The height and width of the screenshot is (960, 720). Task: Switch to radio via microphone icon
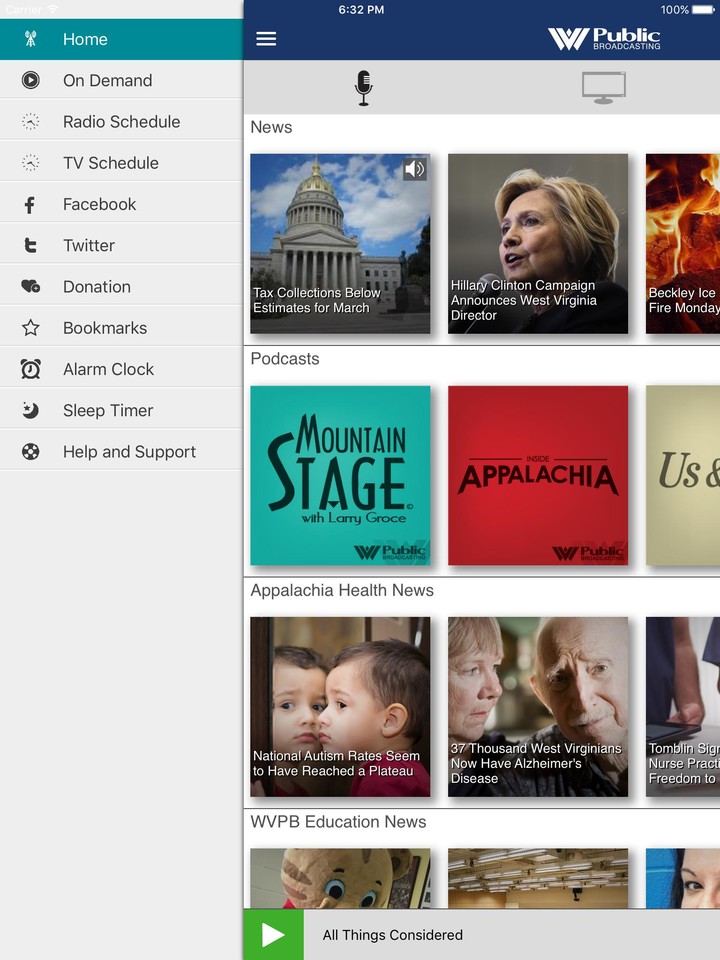coord(364,88)
